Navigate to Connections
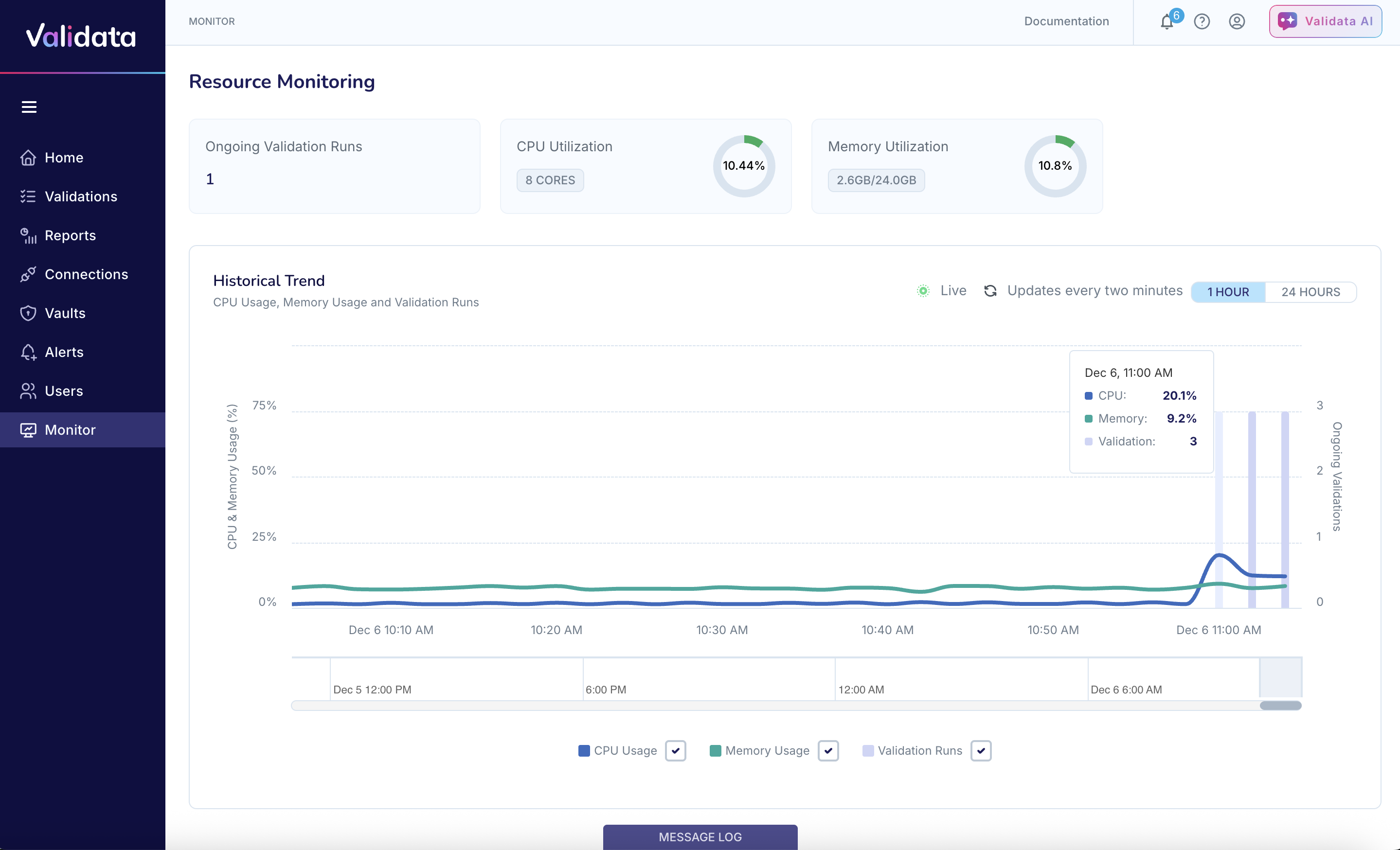The height and width of the screenshot is (850, 1400). coord(87,274)
